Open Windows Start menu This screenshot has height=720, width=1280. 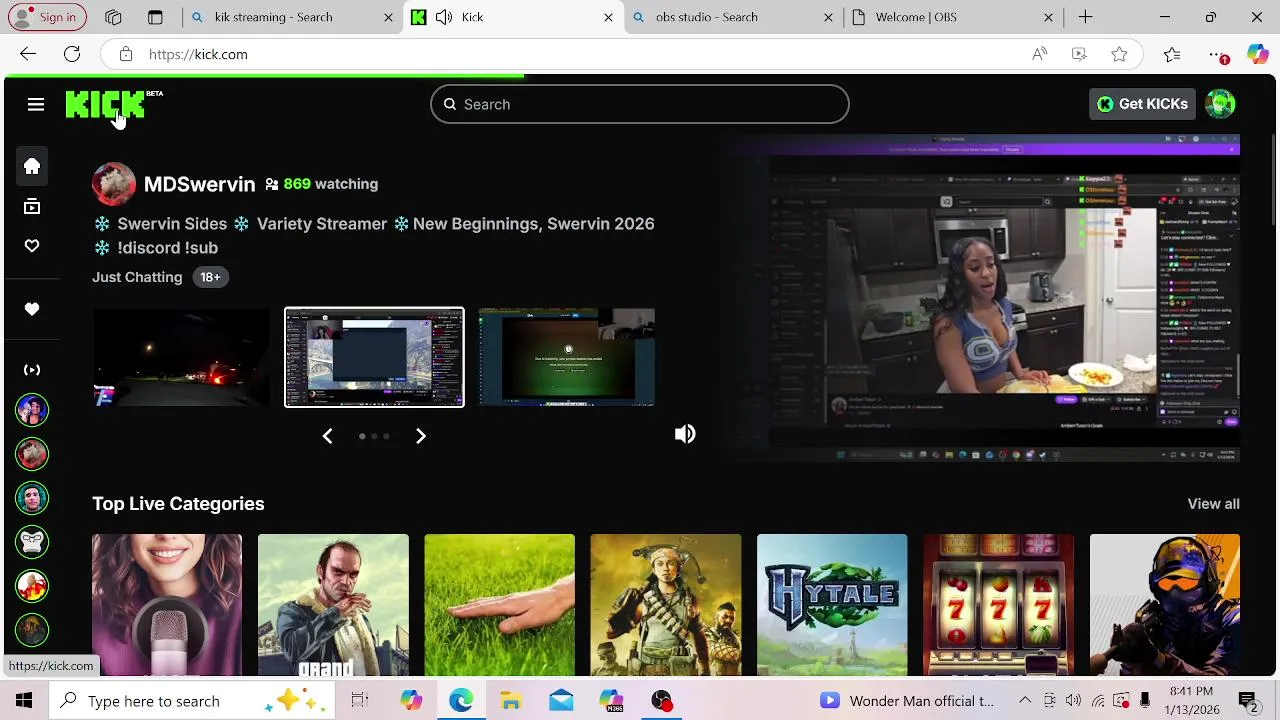[x=24, y=701]
